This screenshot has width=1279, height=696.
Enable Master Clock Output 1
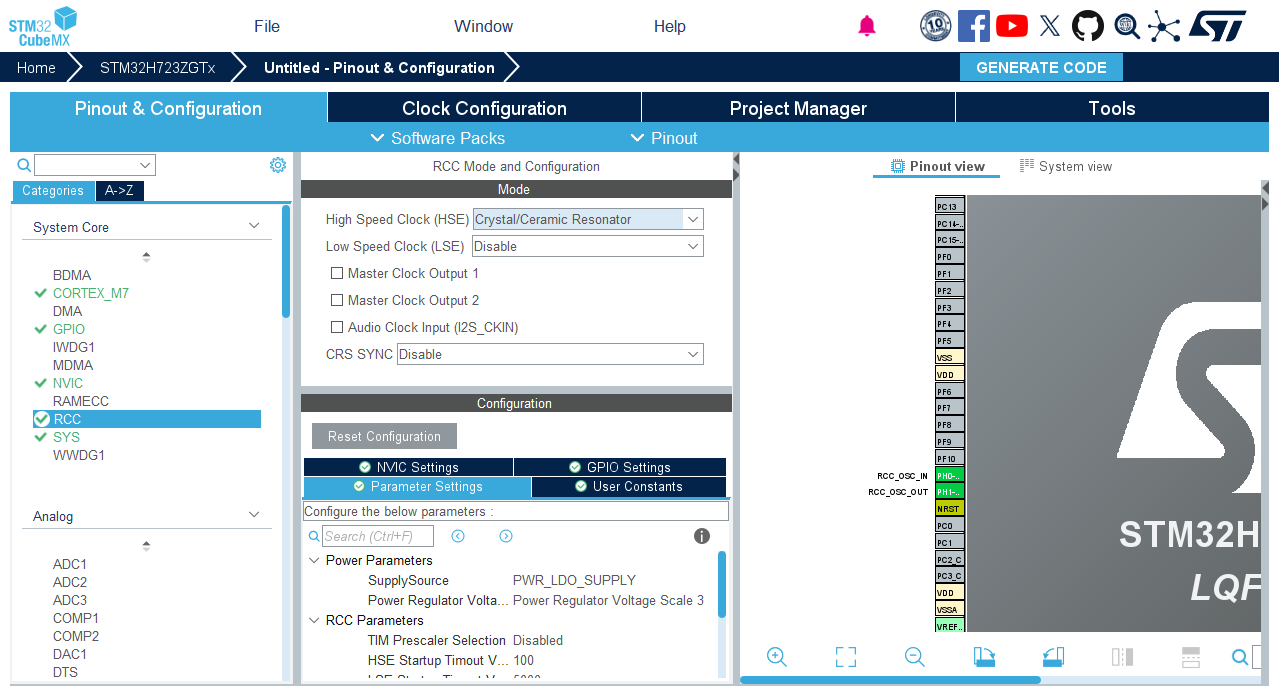(x=337, y=273)
